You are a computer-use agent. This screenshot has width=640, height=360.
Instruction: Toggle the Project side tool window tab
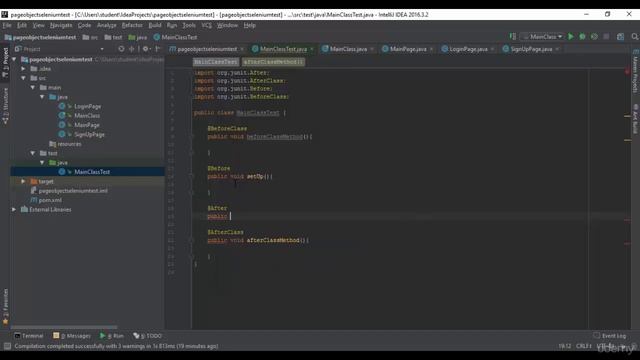(5, 62)
